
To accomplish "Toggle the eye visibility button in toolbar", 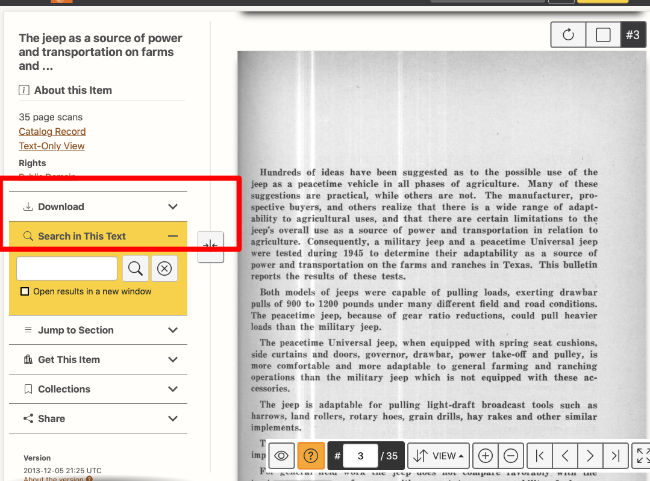I will point(282,455).
